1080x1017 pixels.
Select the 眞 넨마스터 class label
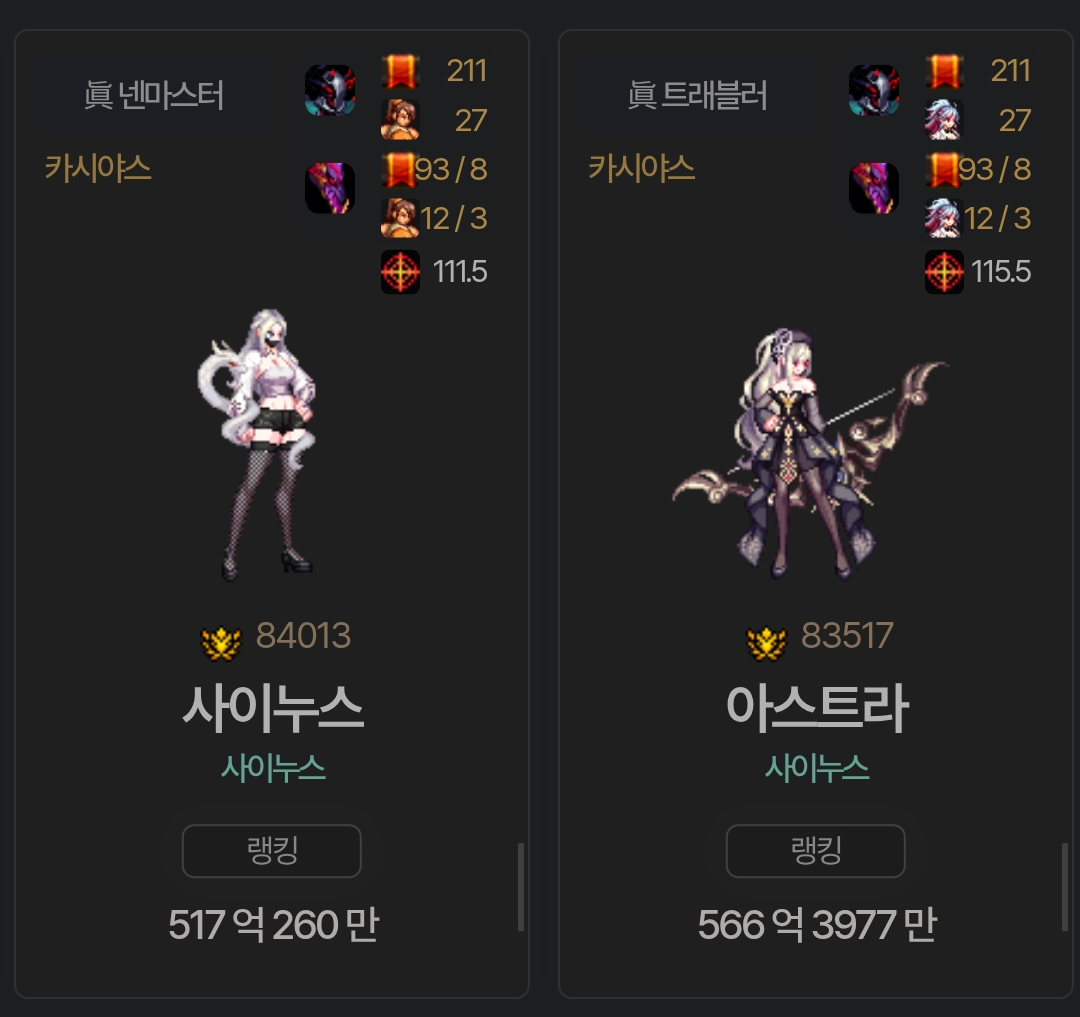(154, 95)
